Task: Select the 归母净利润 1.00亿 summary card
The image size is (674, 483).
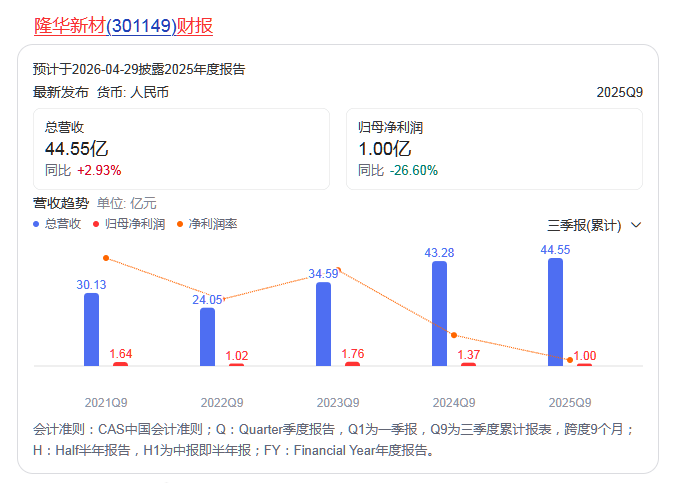Action: (x=494, y=149)
